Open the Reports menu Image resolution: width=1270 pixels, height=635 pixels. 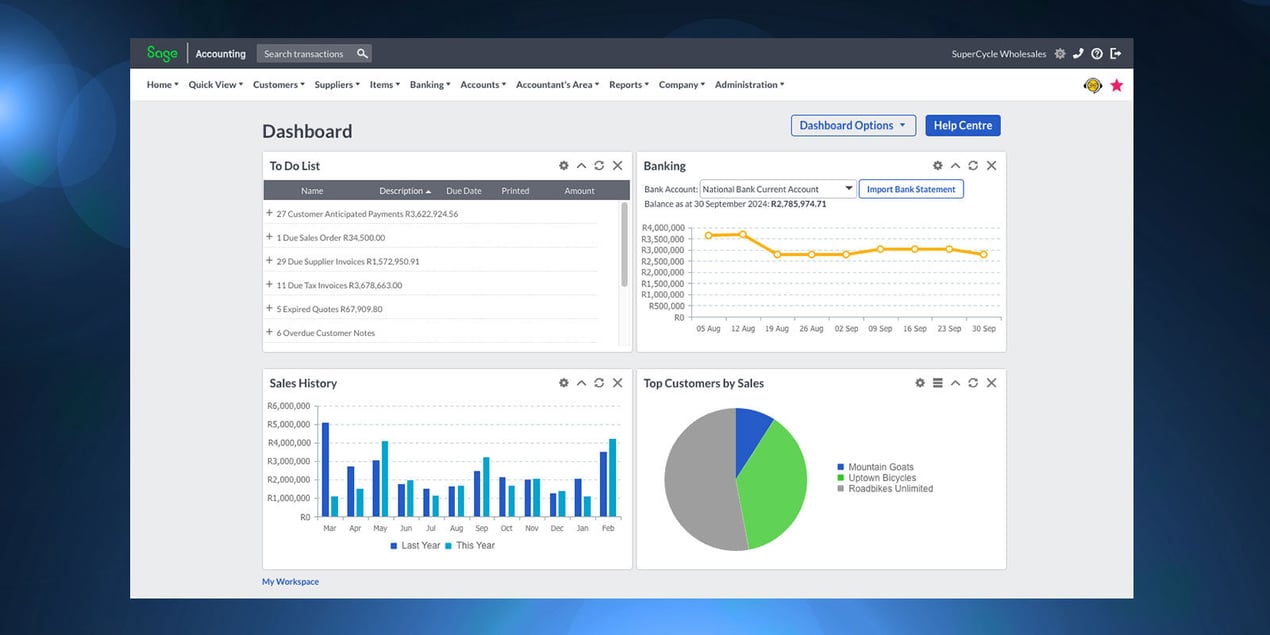tap(629, 85)
